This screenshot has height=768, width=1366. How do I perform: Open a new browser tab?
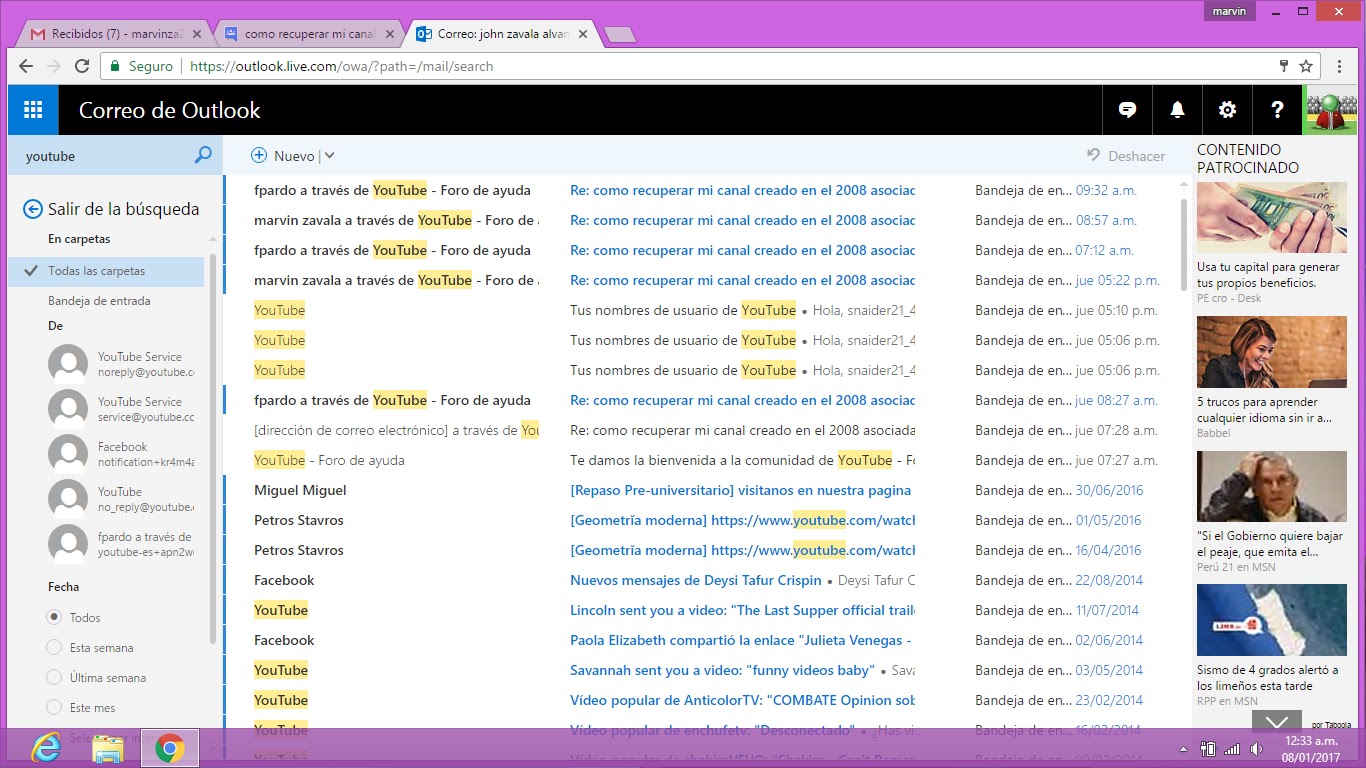click(x=621, y=35)
